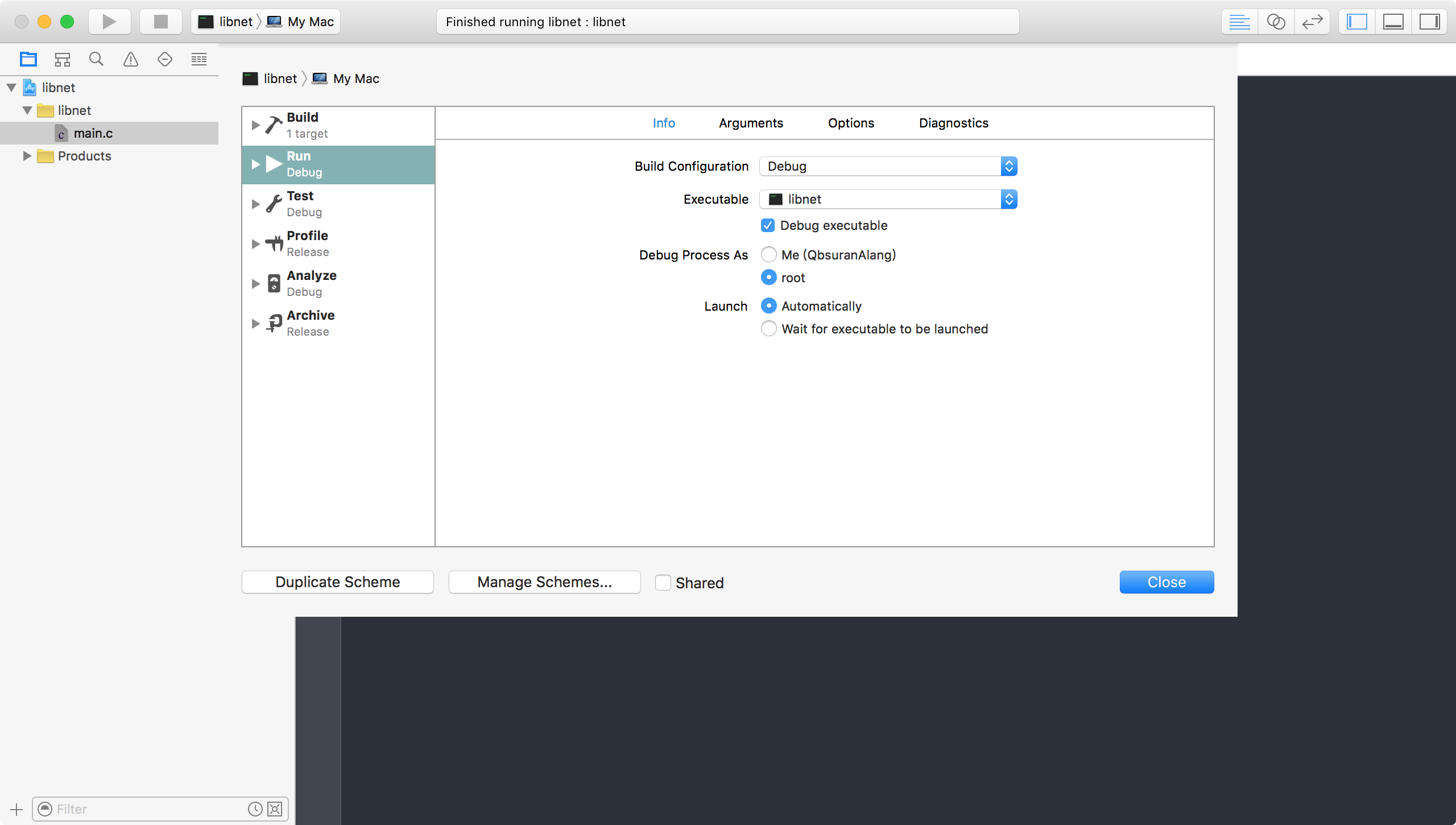
Task: Expand the Products folder
Action: point(27,156)
